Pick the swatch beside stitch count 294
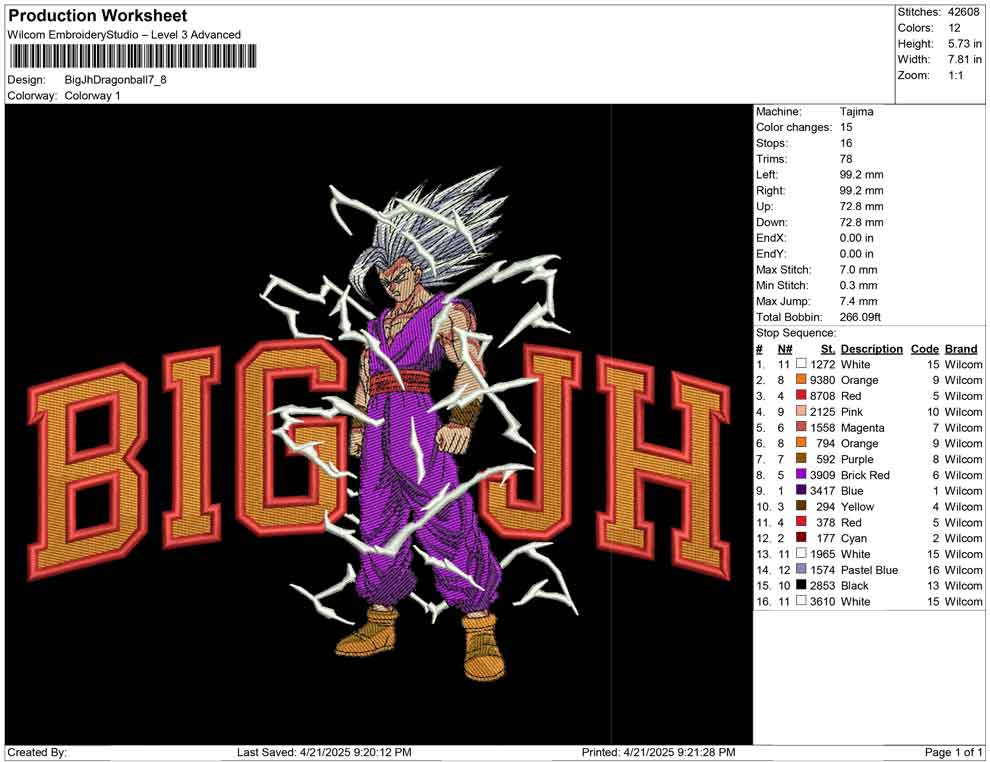This screenshot has height=762, width=990. click(801, 506)
